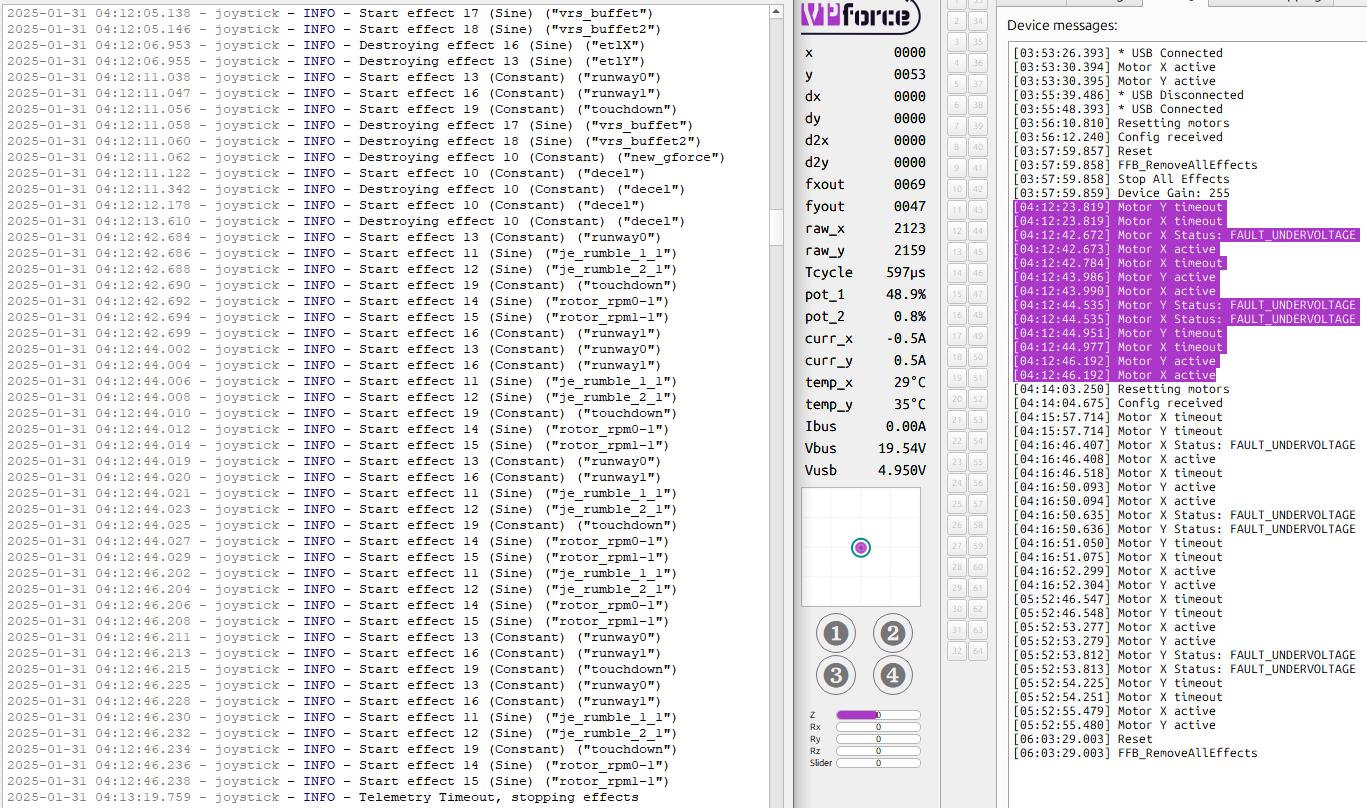Click 04:12:11.122 Start effect 10 'decel' line
1367x808 pixels.
318,173
